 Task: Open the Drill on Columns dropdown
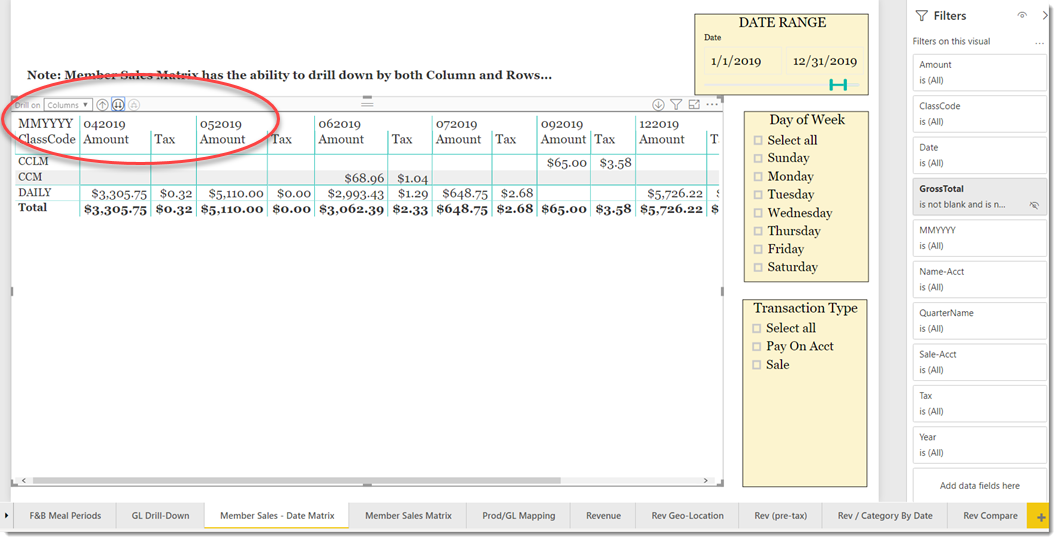coord(67,105)
